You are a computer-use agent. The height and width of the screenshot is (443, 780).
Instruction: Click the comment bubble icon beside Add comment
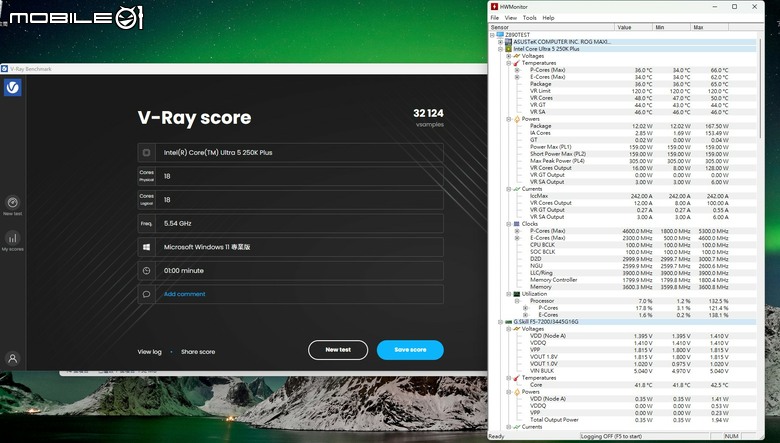point(146,294)
